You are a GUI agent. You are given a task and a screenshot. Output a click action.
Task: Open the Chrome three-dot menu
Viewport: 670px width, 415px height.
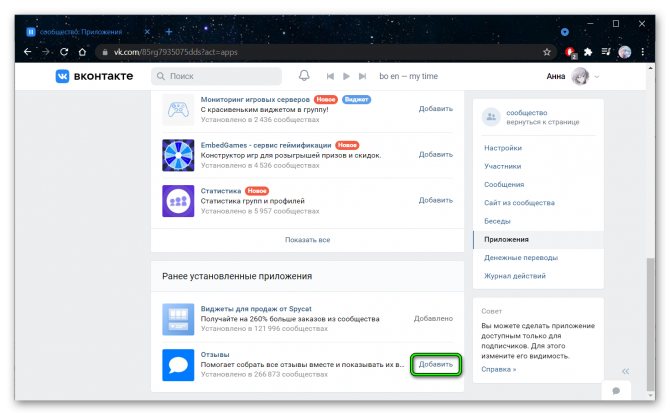(x=643, y=52)
